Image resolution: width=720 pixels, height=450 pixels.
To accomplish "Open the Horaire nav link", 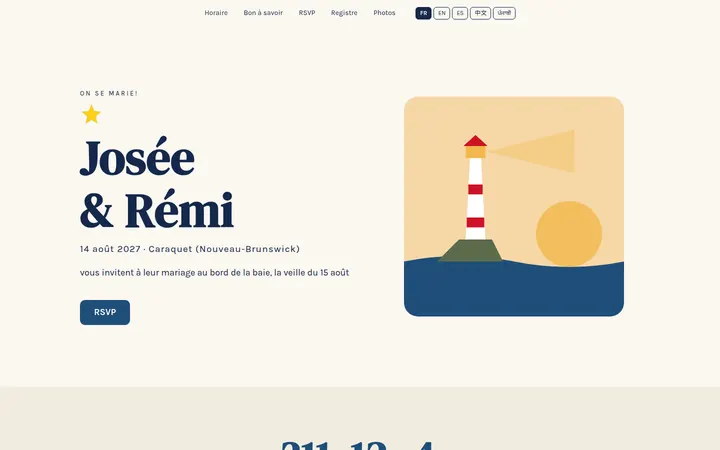I will (x=216, y=13).
